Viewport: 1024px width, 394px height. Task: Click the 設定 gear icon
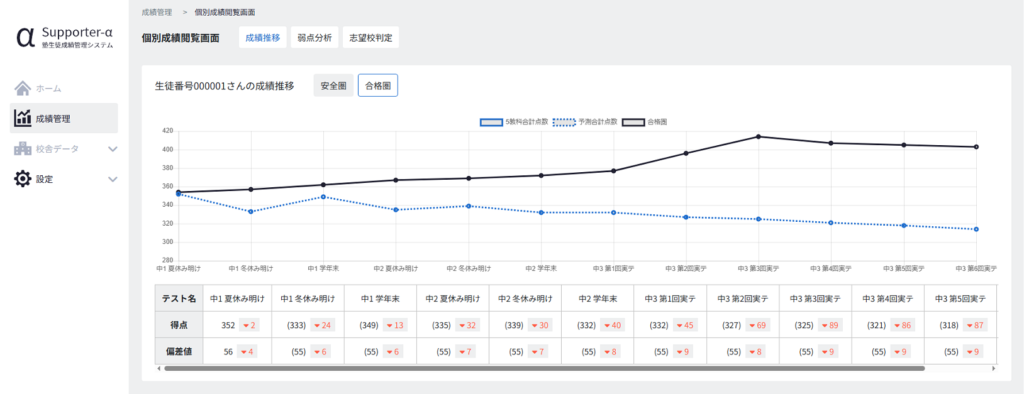click(23, 178)
